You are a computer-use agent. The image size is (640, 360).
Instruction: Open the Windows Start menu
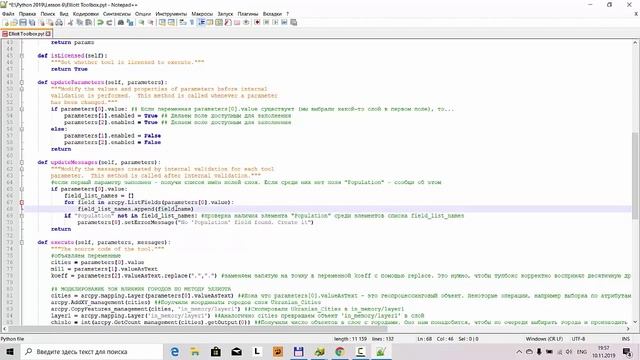(x=10, y=351)
